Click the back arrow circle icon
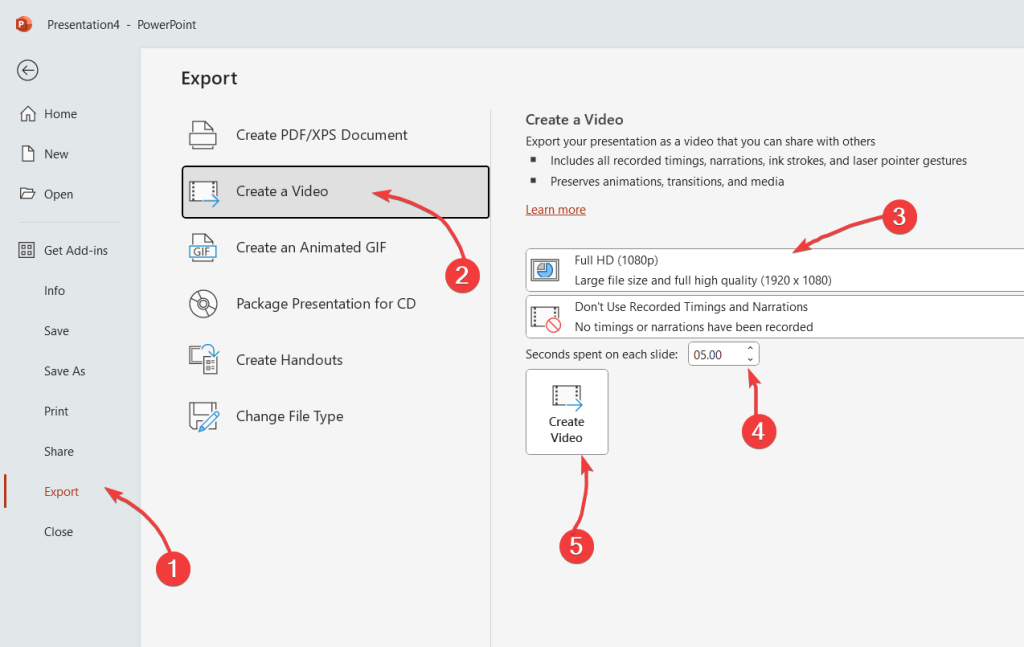The height and width of the screenshot is (647, 1024). [27, 71]
